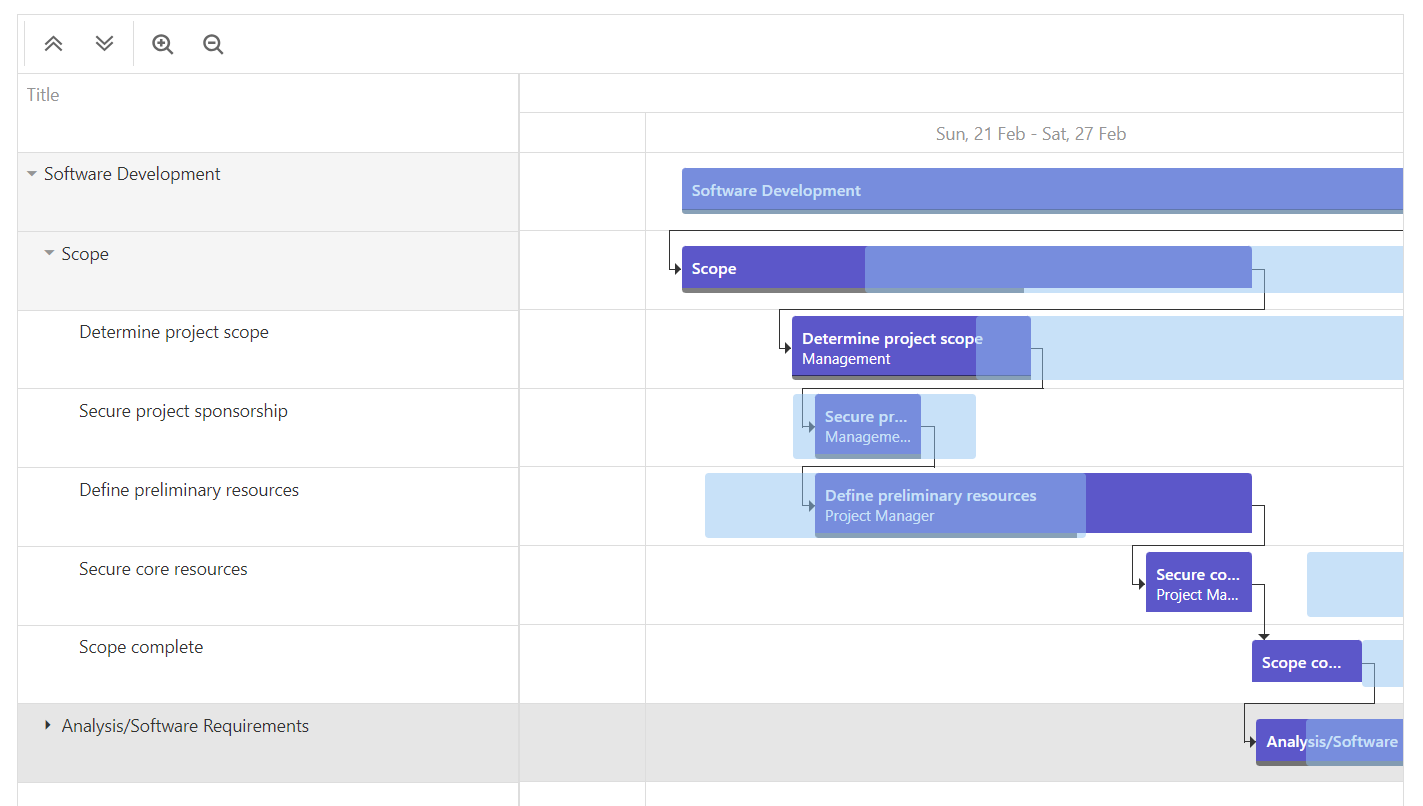Image resolution: width=1423 pixels, height=806 pixels.
Task: Click the Title column header
Action: coord(43,95)
